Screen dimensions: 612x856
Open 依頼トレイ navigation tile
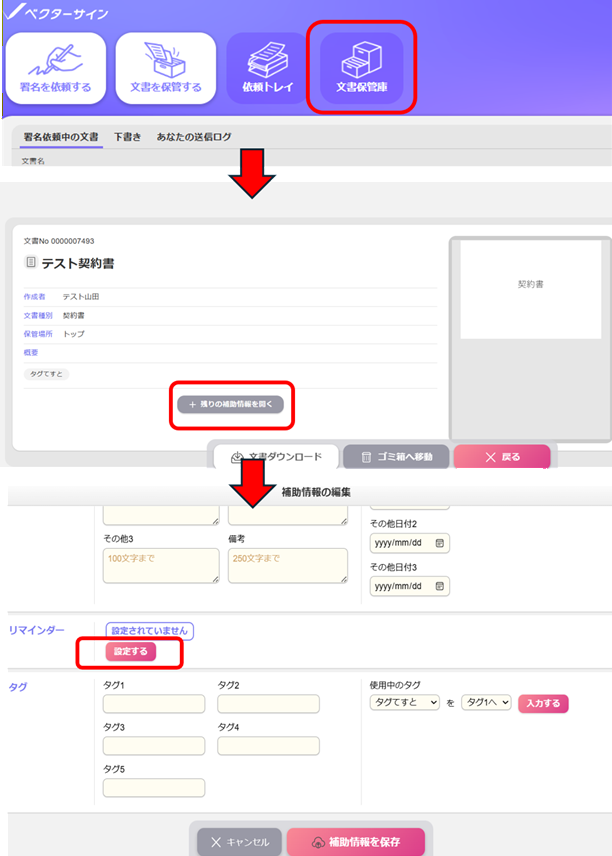coord(268,68)
